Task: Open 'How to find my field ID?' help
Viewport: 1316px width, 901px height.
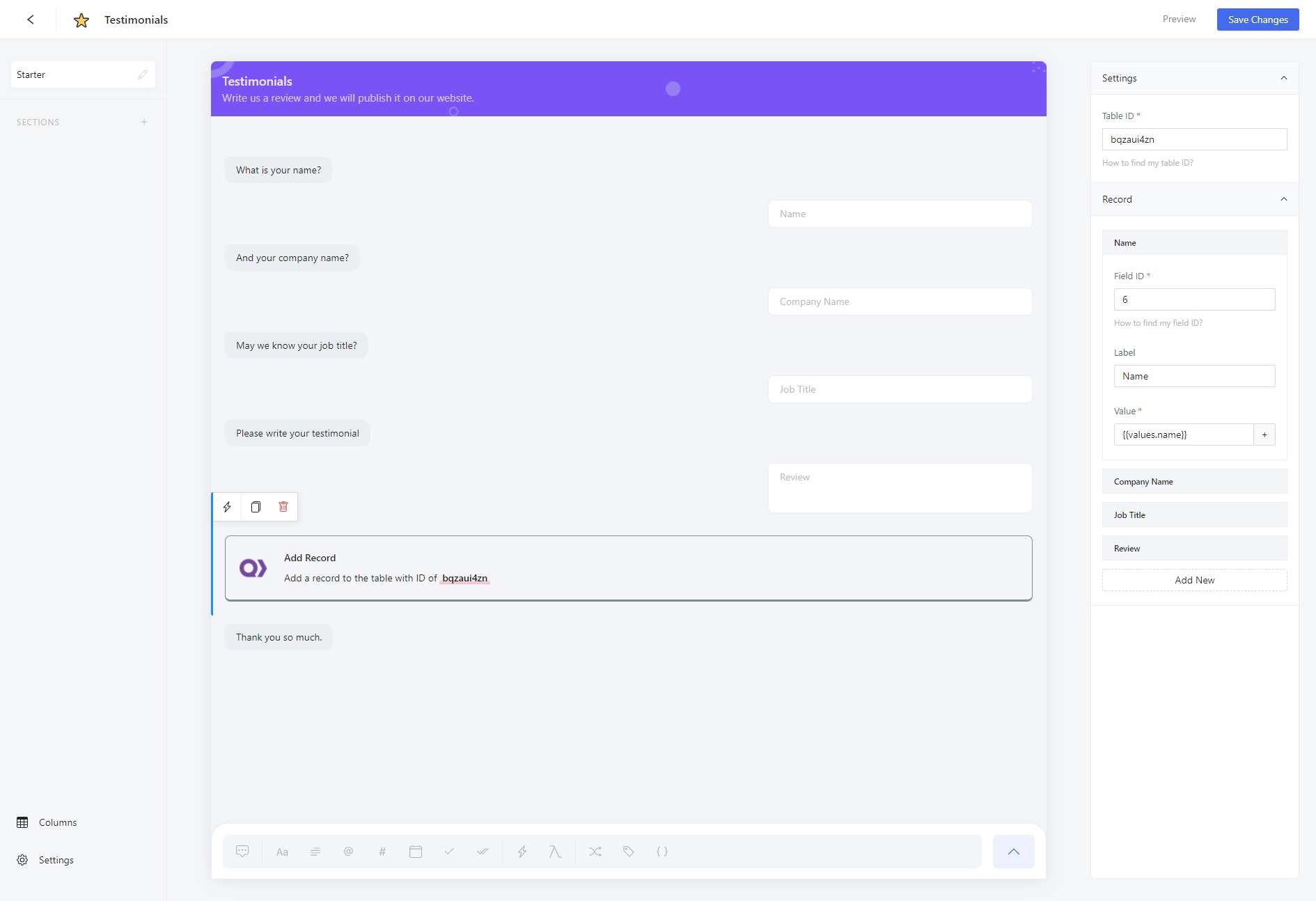Action: tap(1158, 323)
